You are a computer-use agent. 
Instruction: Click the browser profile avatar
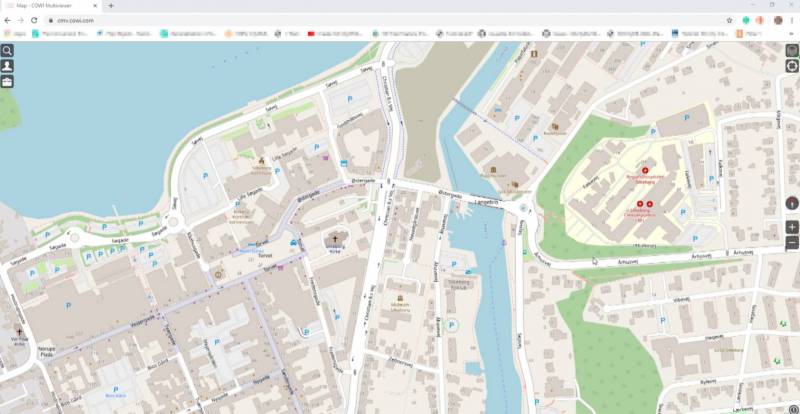(x=777, y=20)
